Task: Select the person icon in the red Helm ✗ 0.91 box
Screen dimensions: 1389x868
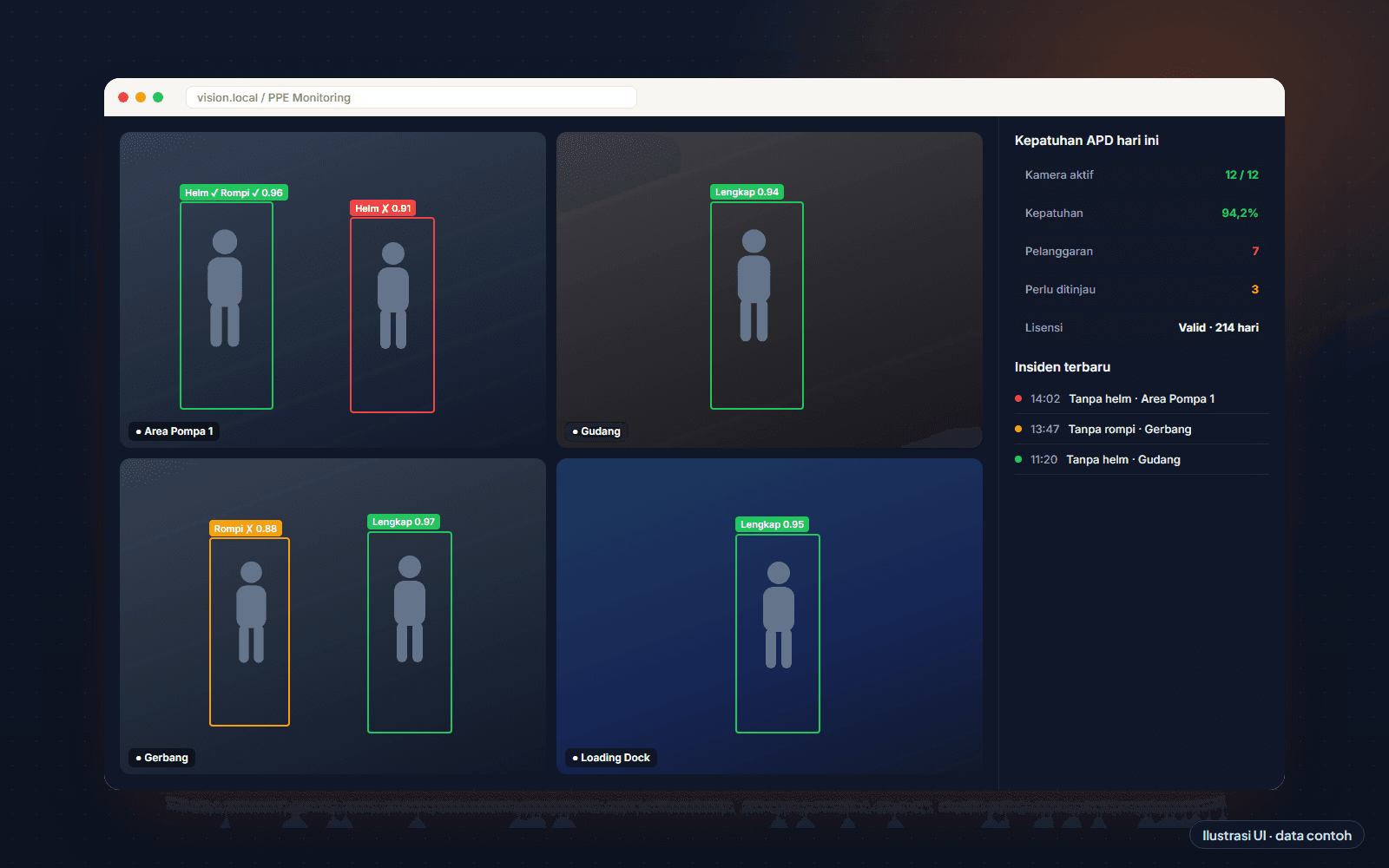Action: coord(393,296)
